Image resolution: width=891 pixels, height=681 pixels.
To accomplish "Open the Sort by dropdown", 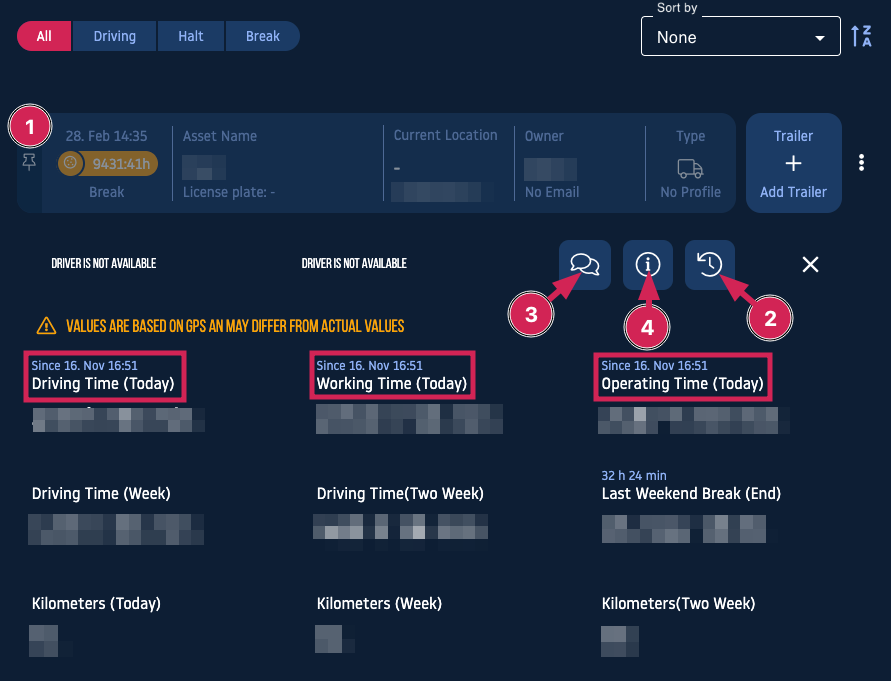I will click(740, 38).
